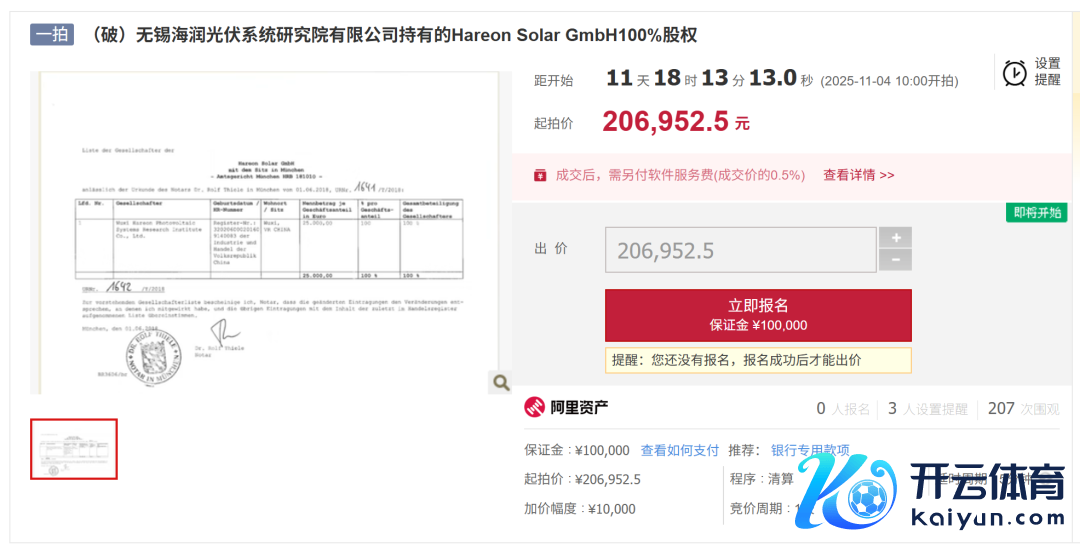Click the 一拍 auction round badge
The height and width of the screenshot is (551, 1080).
[x=52, y=35]
